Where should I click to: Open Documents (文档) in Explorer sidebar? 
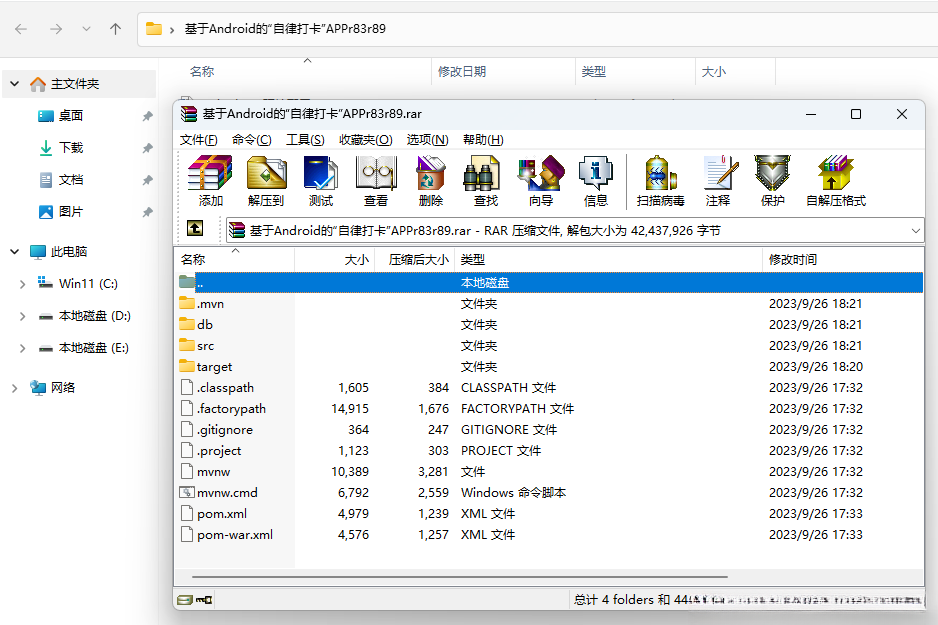click(71, 180)
